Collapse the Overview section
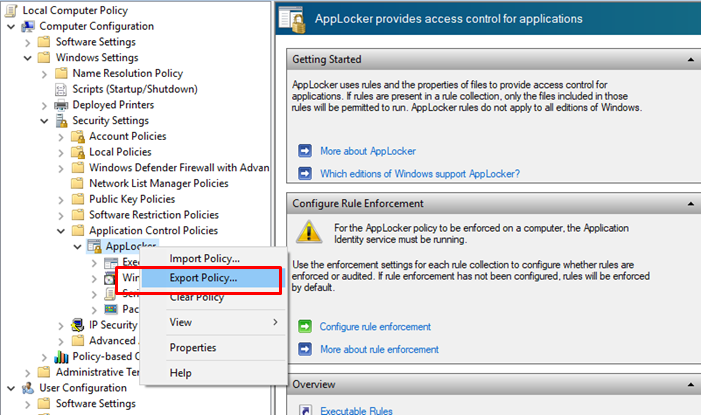701x415 pixels. point(690,385)
